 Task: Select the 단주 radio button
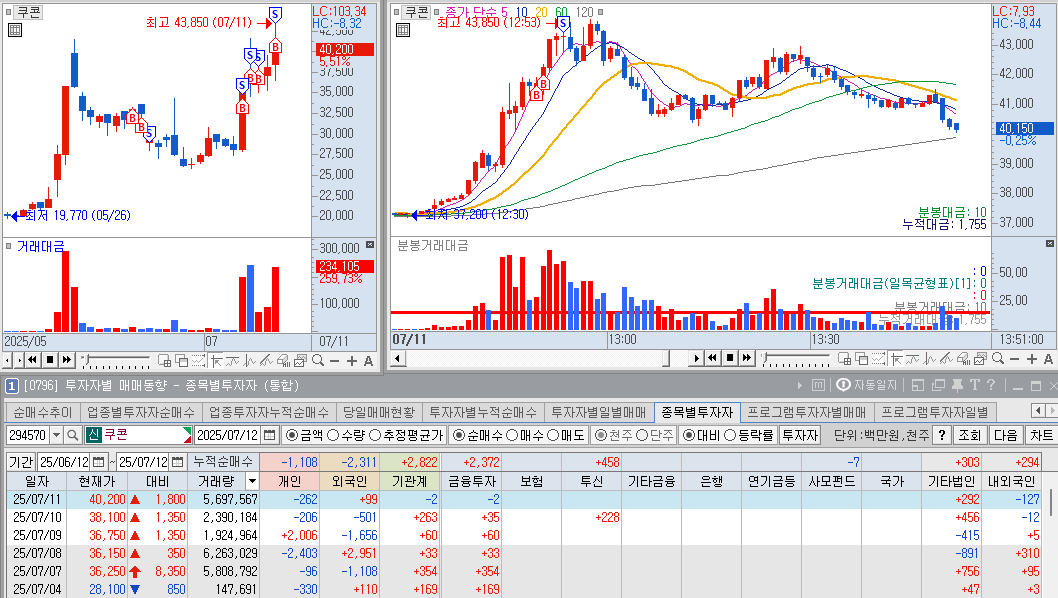pyautogui.click(x=642, y=435)
